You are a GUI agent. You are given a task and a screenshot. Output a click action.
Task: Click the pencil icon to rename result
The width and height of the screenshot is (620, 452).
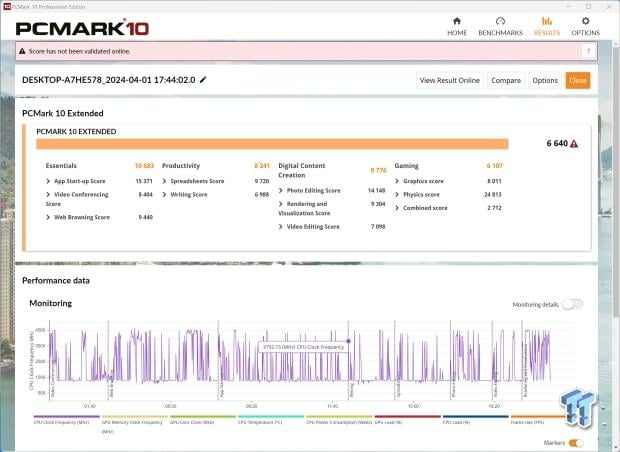point(203,80)
